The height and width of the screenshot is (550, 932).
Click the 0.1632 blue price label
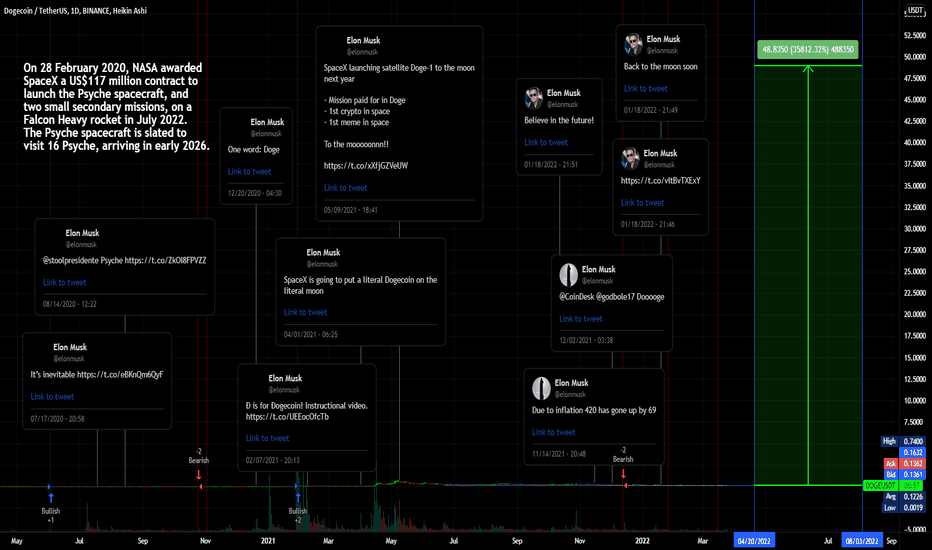(x=913, y=452)
